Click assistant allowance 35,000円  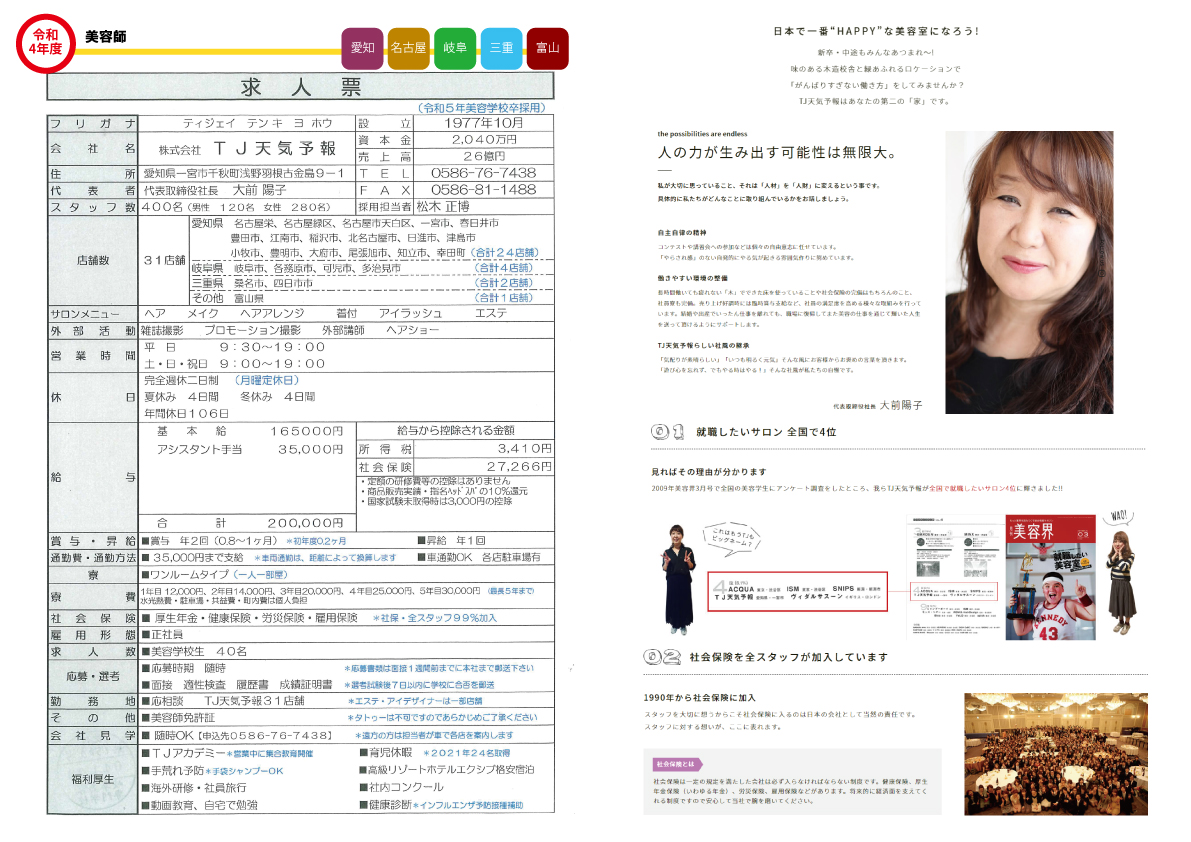tap(311, 449)
